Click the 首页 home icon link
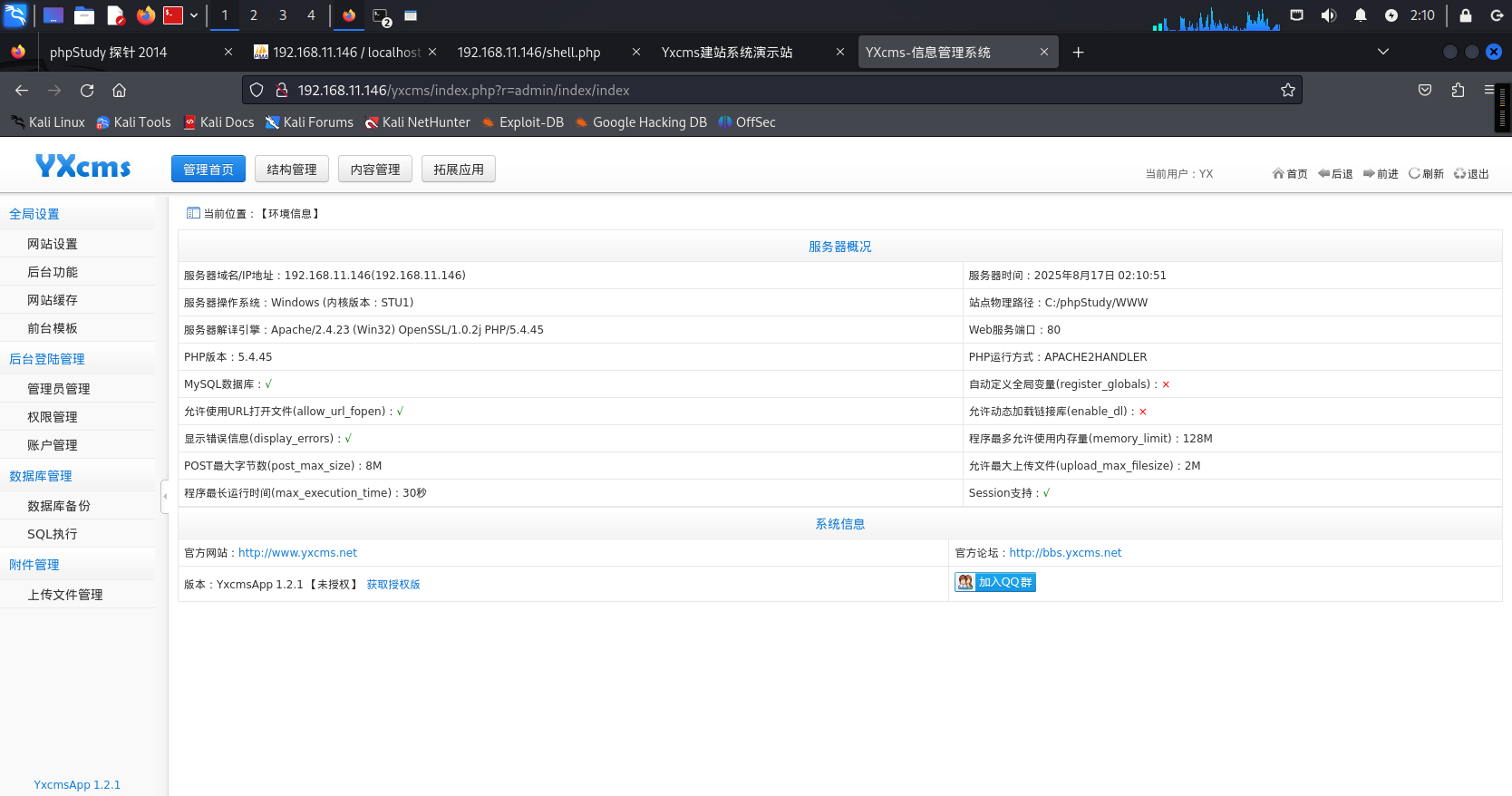This screenshot has height=796, width=1512. coord(1290,174)
